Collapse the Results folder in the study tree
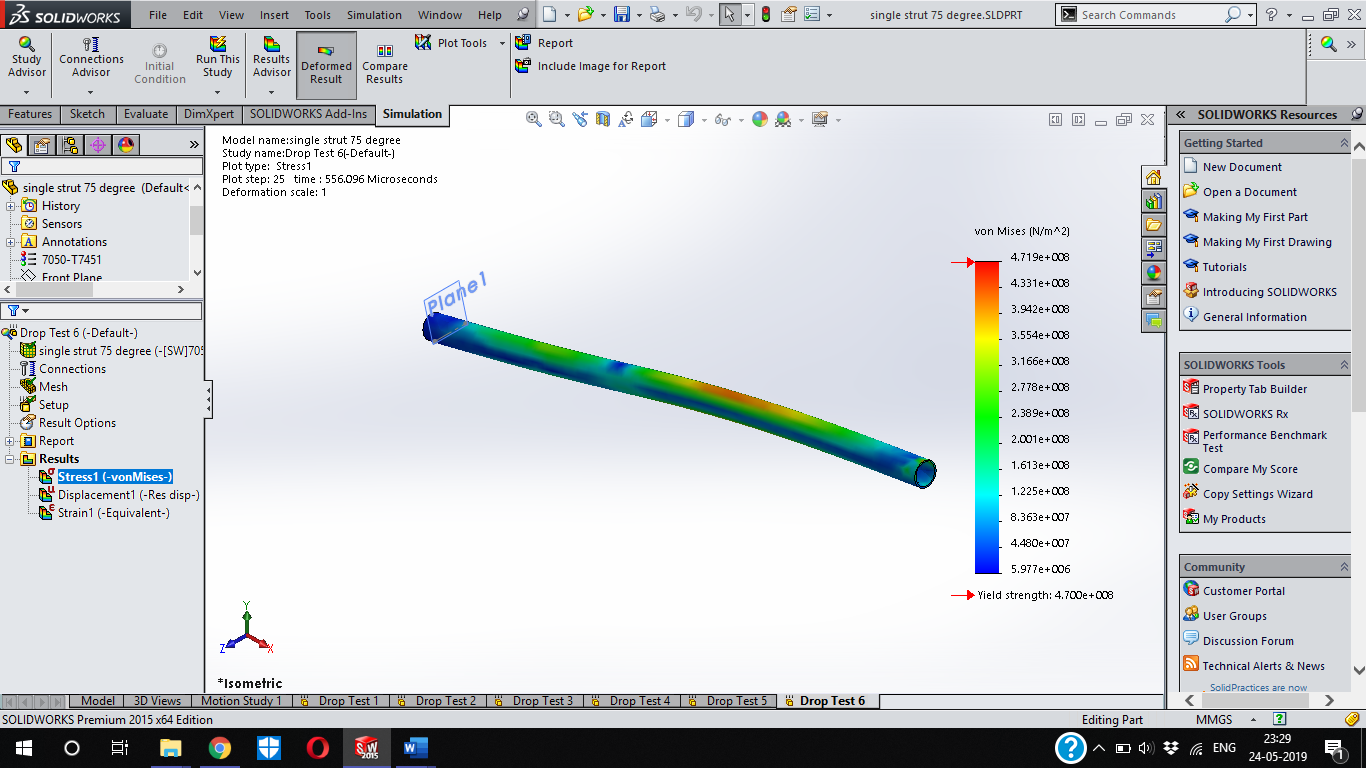 (11, 459)
